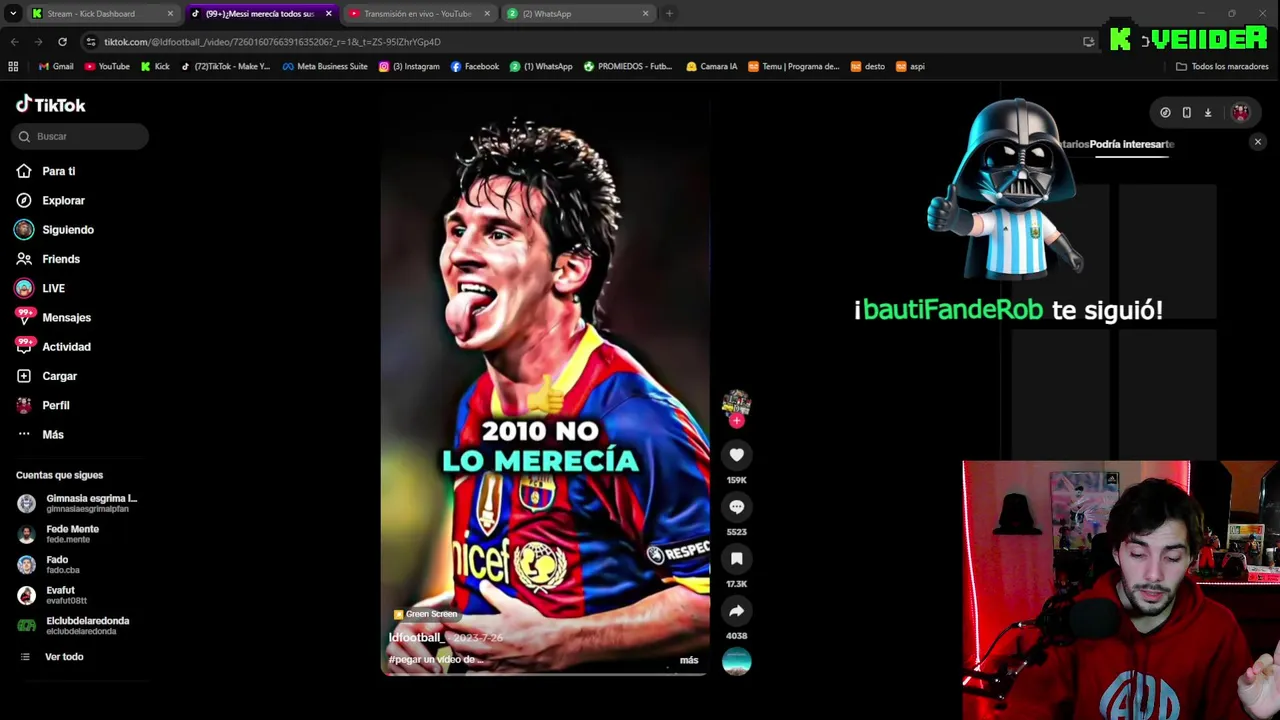Open the TikTok logo home link
The image size is (1280, 720).
point(51,104)
